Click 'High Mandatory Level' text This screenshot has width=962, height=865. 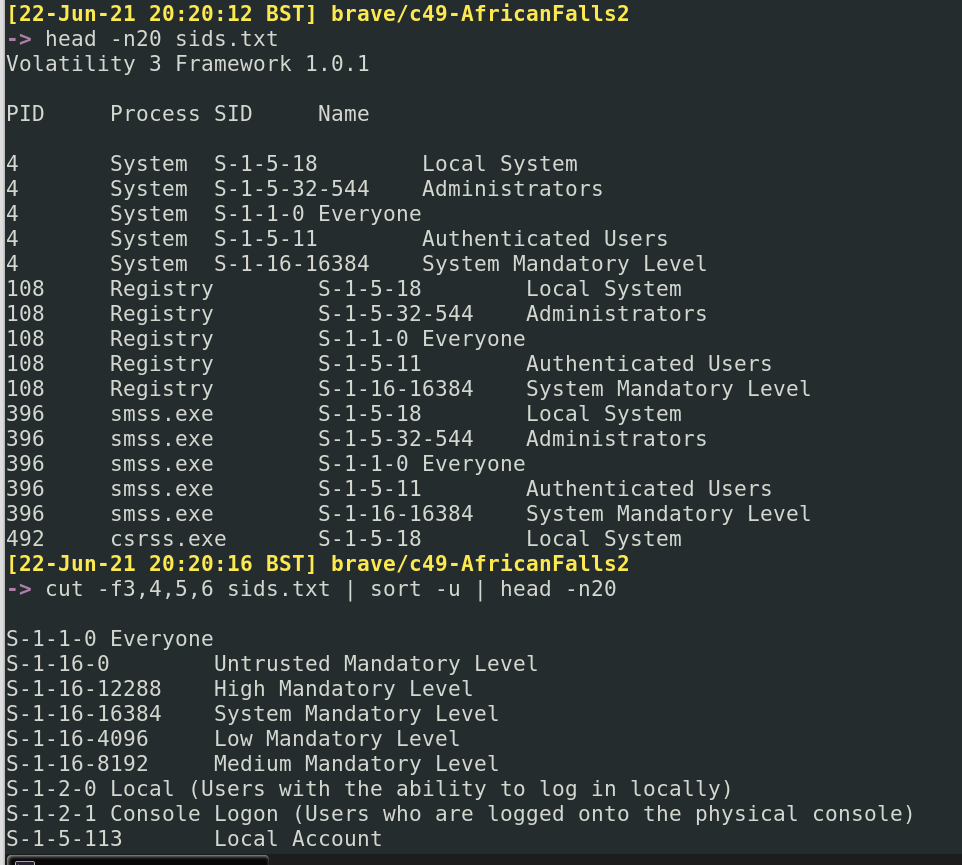pyautogui.click(x=343, y=689)
